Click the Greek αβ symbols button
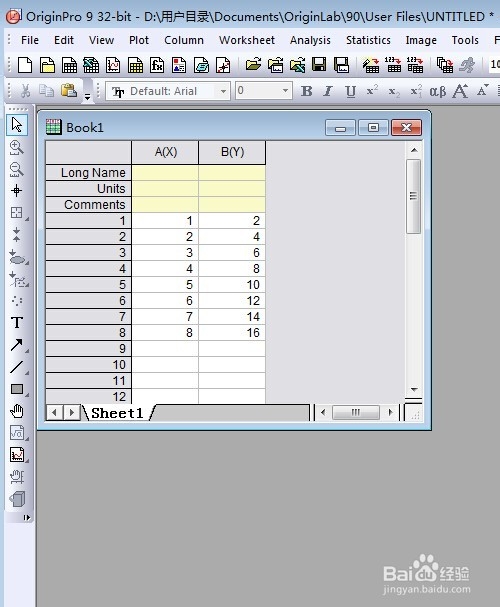This screenshot has height=607, width=500. (x=438, y=91)
